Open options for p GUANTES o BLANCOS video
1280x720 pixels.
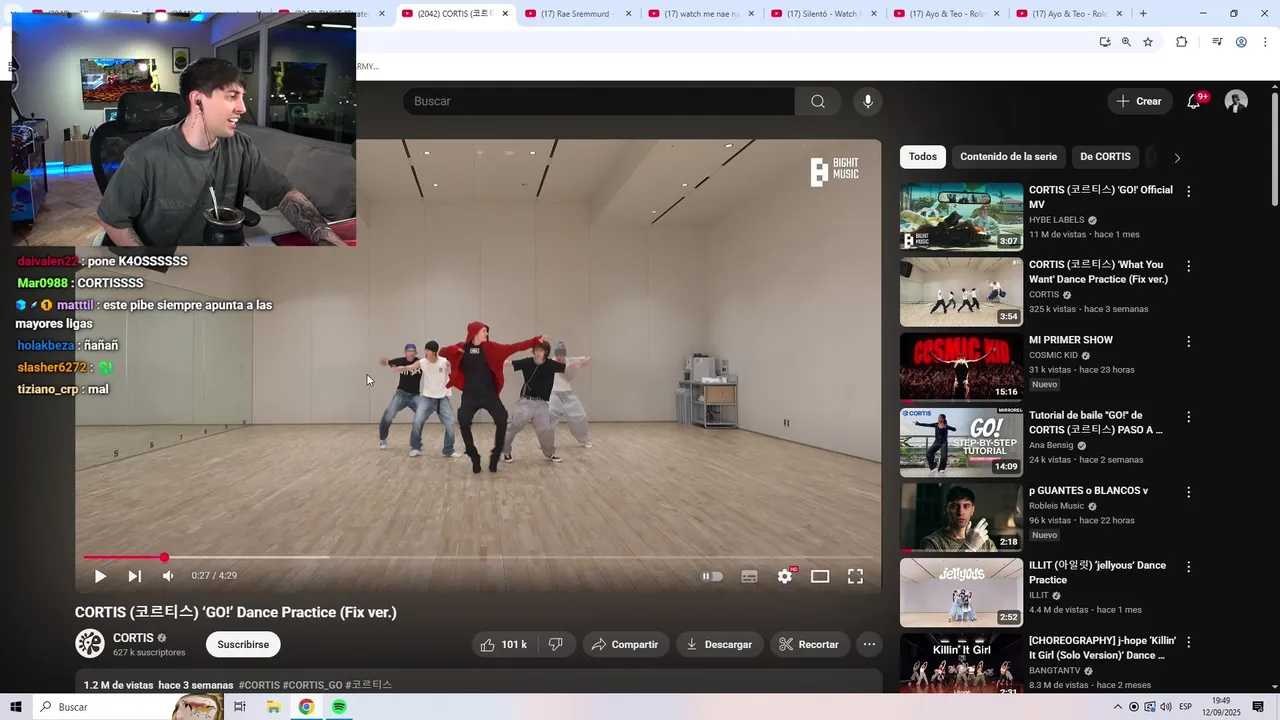pos(1189,492)
